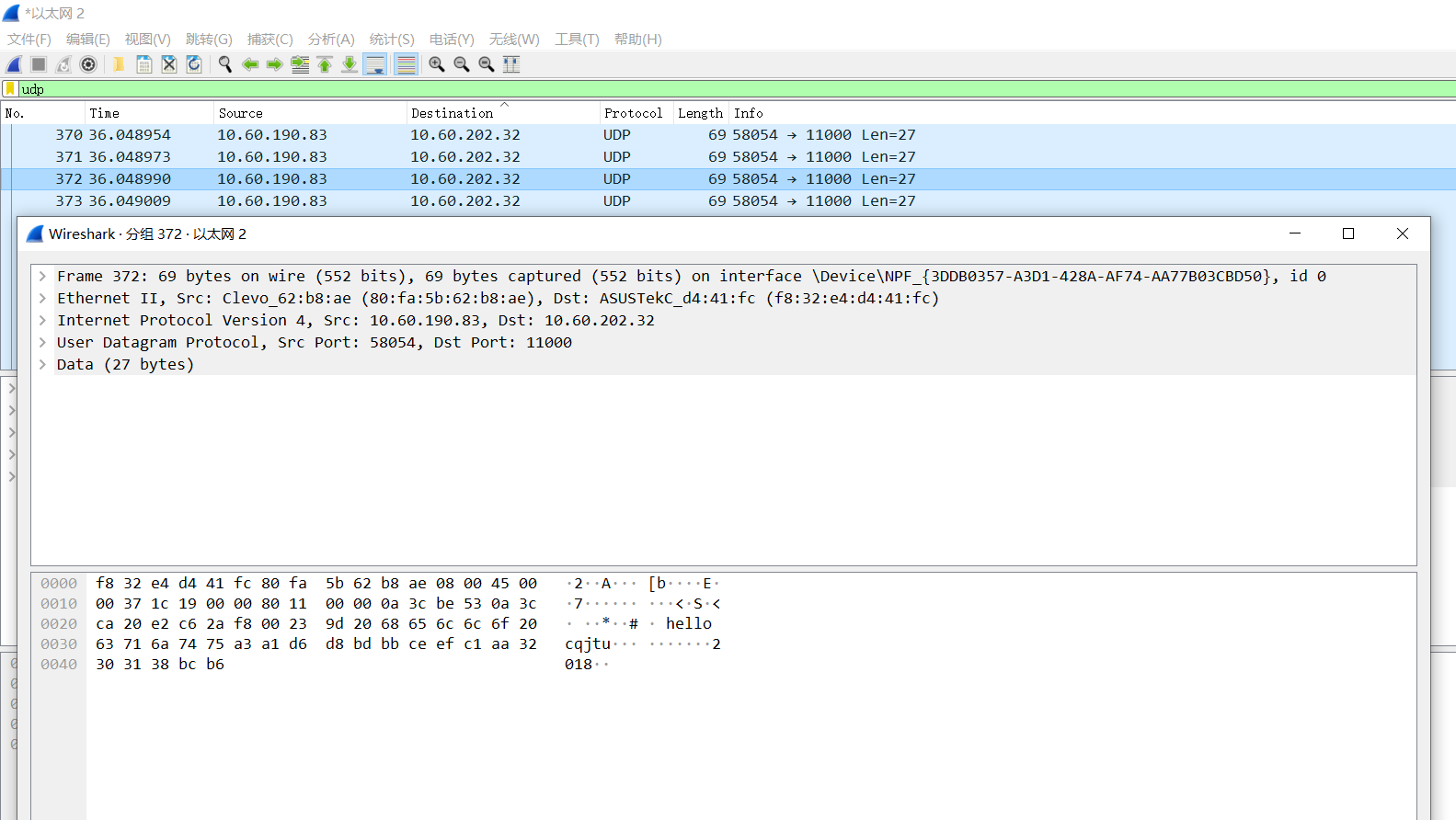Jump to the last packet

point(350,64)
